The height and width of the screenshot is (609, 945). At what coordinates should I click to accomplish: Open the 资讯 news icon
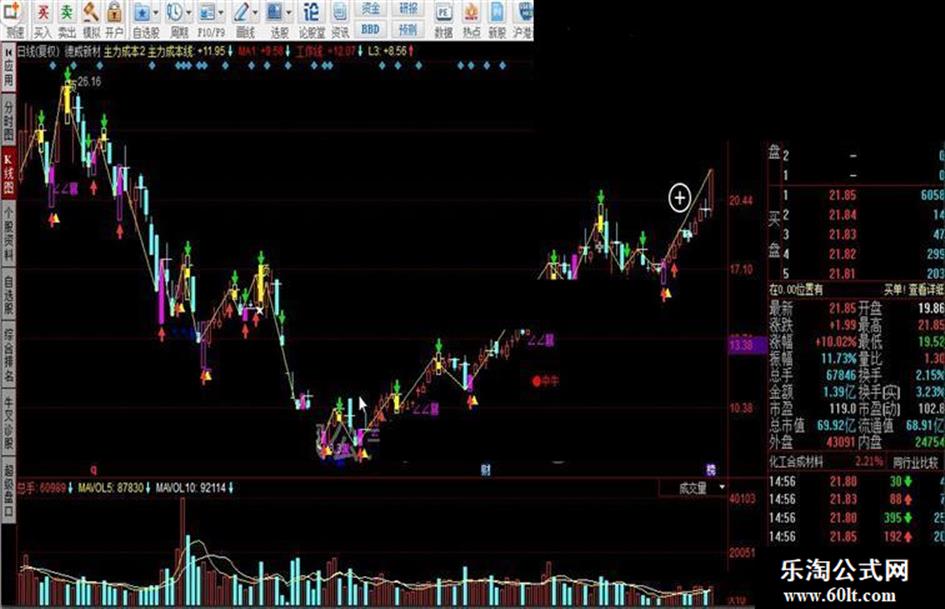coord(340,19)
